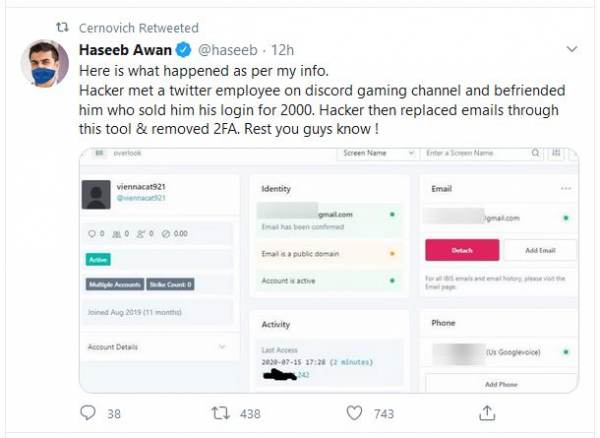Like the tweet with the heart icon
The width and height of the screenshot is (600, 438).
[353, 413]
